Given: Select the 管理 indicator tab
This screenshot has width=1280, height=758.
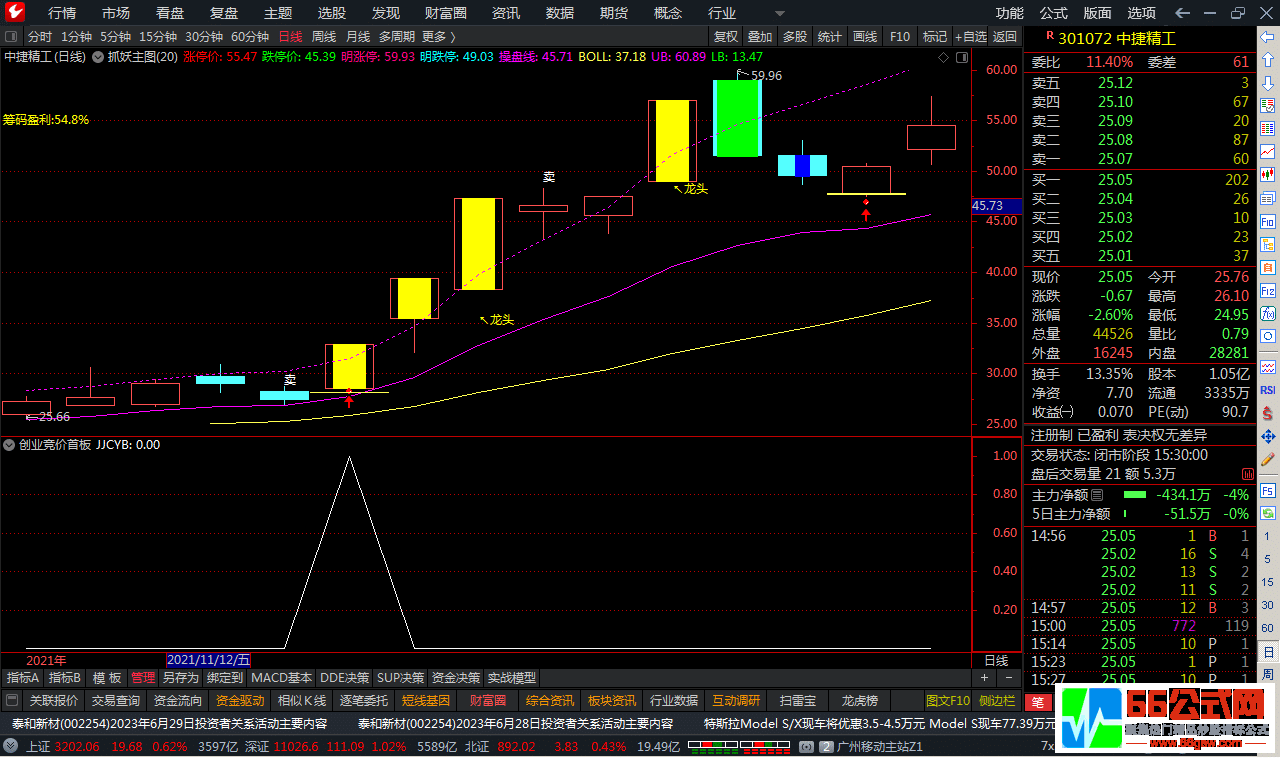Looking at the screenshot, I should (x=143, y=678).
